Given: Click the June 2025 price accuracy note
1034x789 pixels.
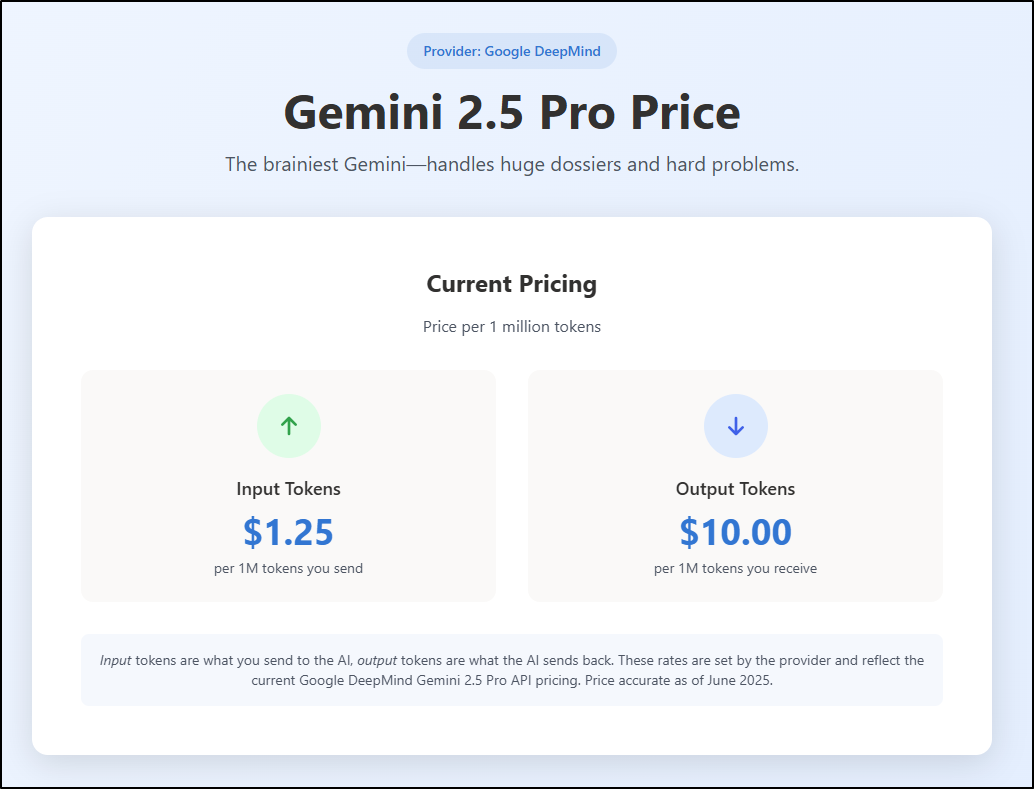Looking at the screenshot, I should tap(679, 680).
